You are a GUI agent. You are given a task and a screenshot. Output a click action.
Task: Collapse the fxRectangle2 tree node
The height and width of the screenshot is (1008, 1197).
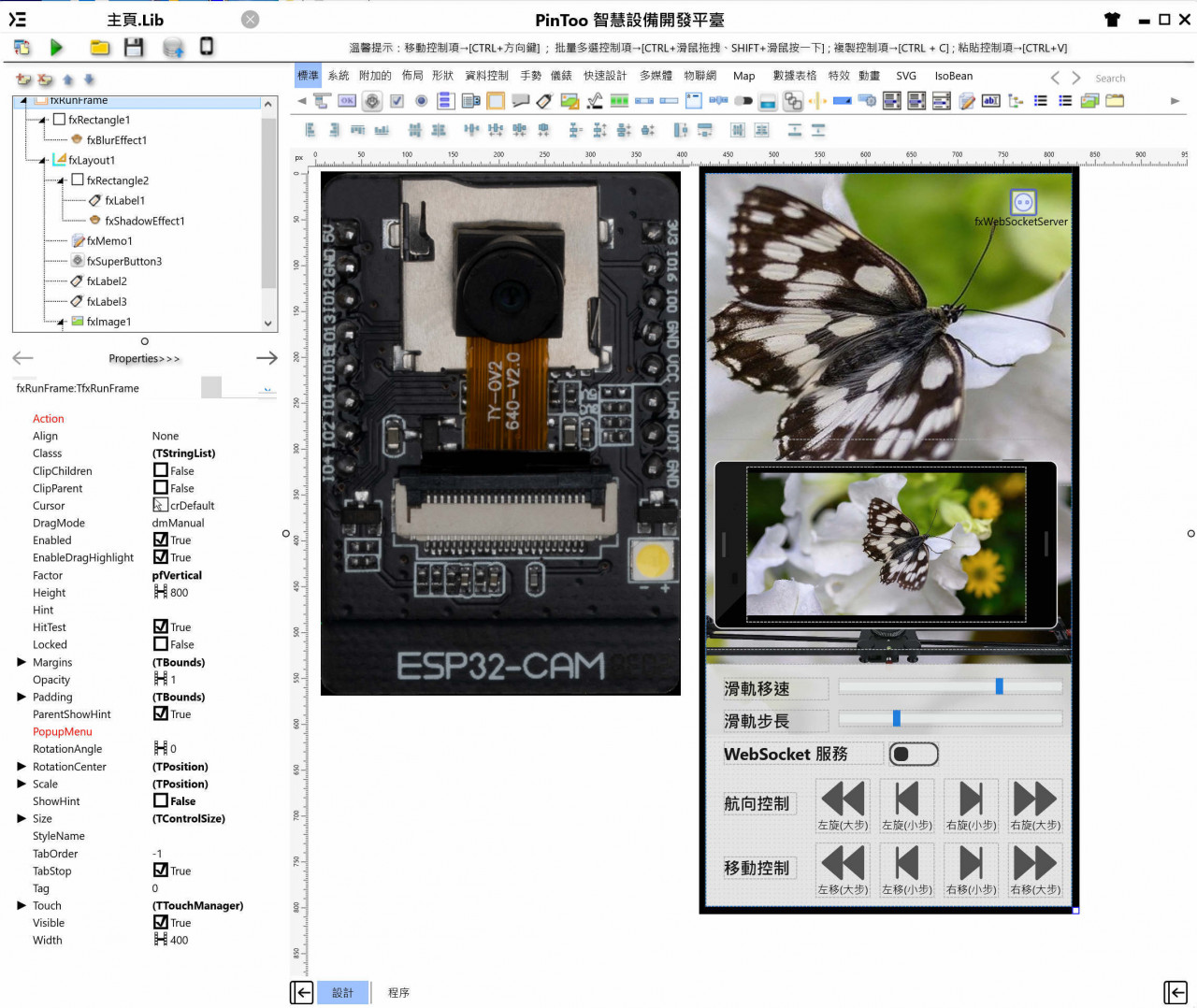tap(62, 180)
